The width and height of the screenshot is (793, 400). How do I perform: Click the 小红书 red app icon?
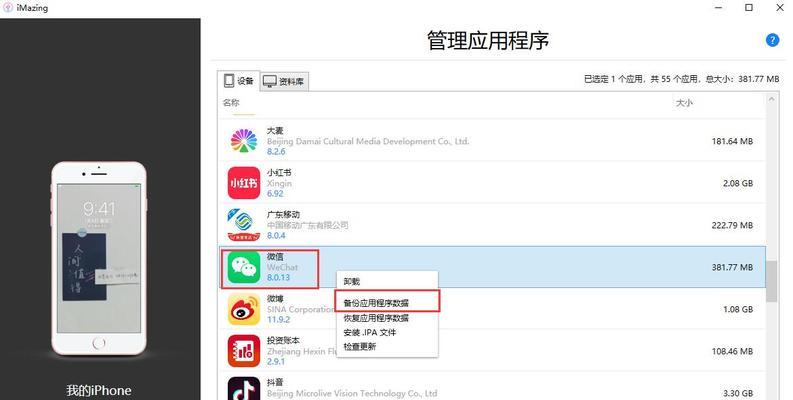244,183
